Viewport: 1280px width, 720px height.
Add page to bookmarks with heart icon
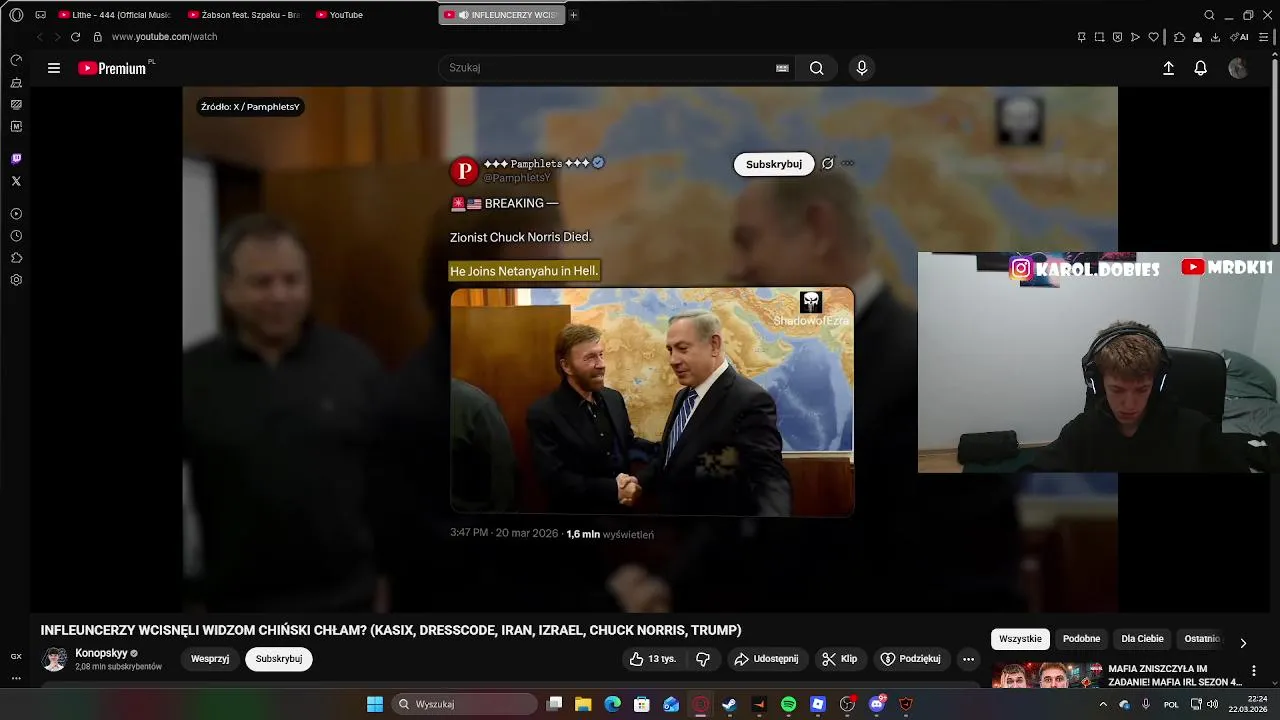click(x=1153, y=37)
